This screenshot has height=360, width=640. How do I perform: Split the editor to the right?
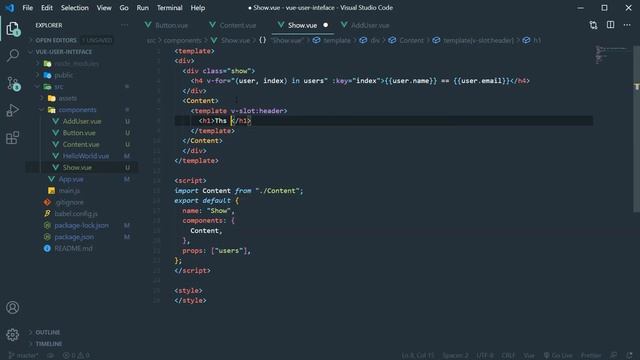pyautogui.click(x=610, y=25)
